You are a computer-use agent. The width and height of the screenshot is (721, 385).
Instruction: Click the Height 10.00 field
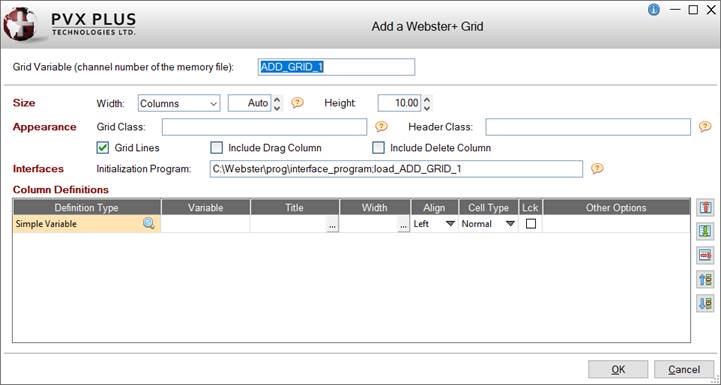click(x=399, y=103)
